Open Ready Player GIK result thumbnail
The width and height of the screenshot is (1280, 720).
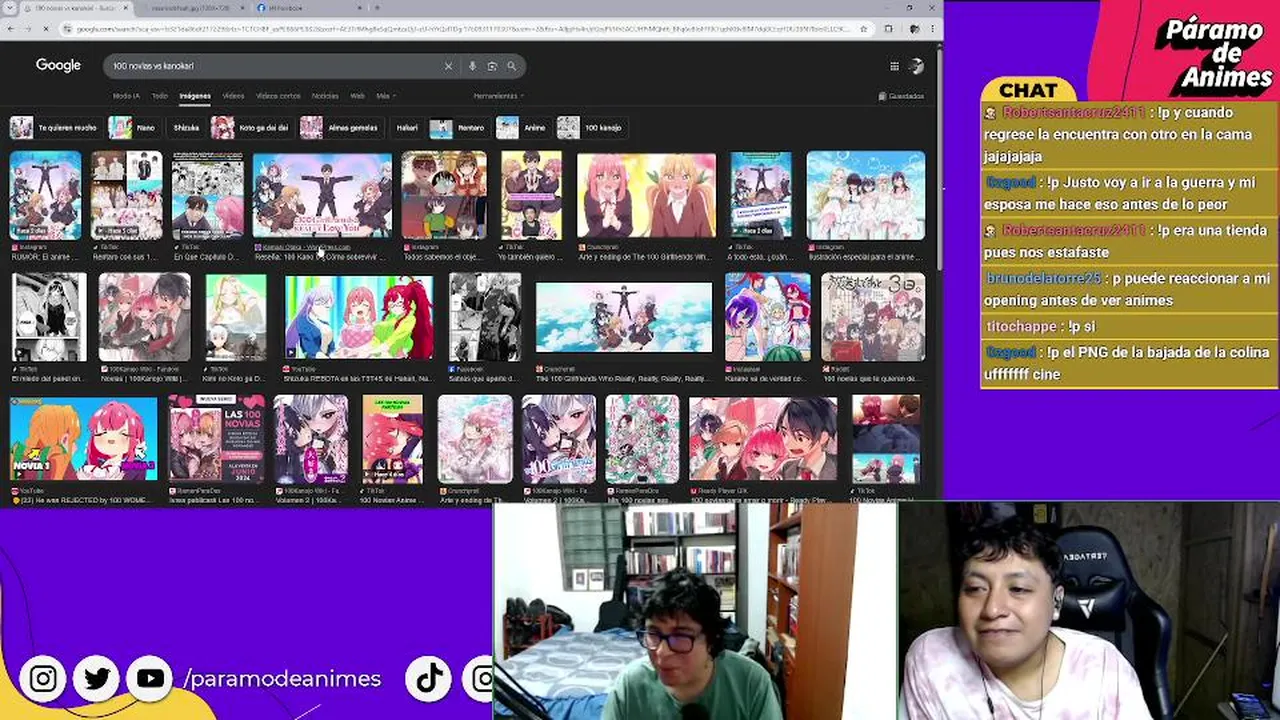[x=763, y=439]
